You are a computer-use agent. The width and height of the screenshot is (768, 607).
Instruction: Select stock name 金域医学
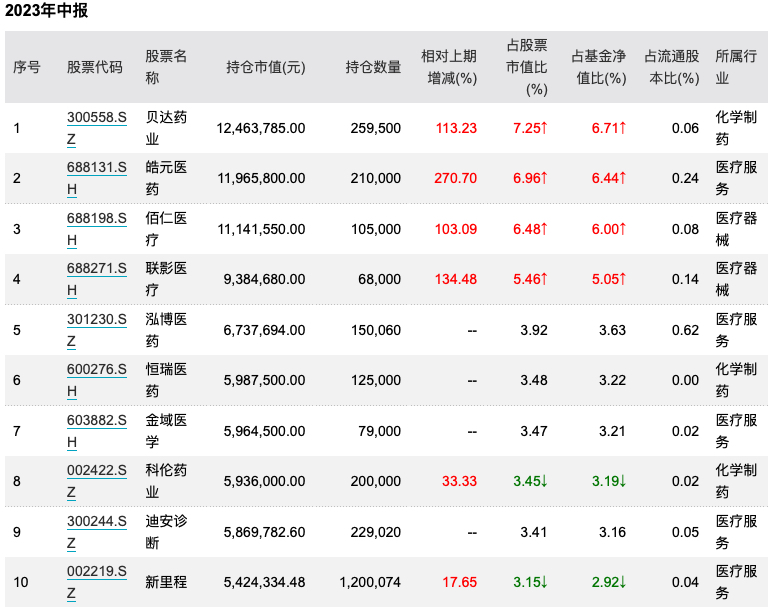pyautogui.click(x=166, y=431)
